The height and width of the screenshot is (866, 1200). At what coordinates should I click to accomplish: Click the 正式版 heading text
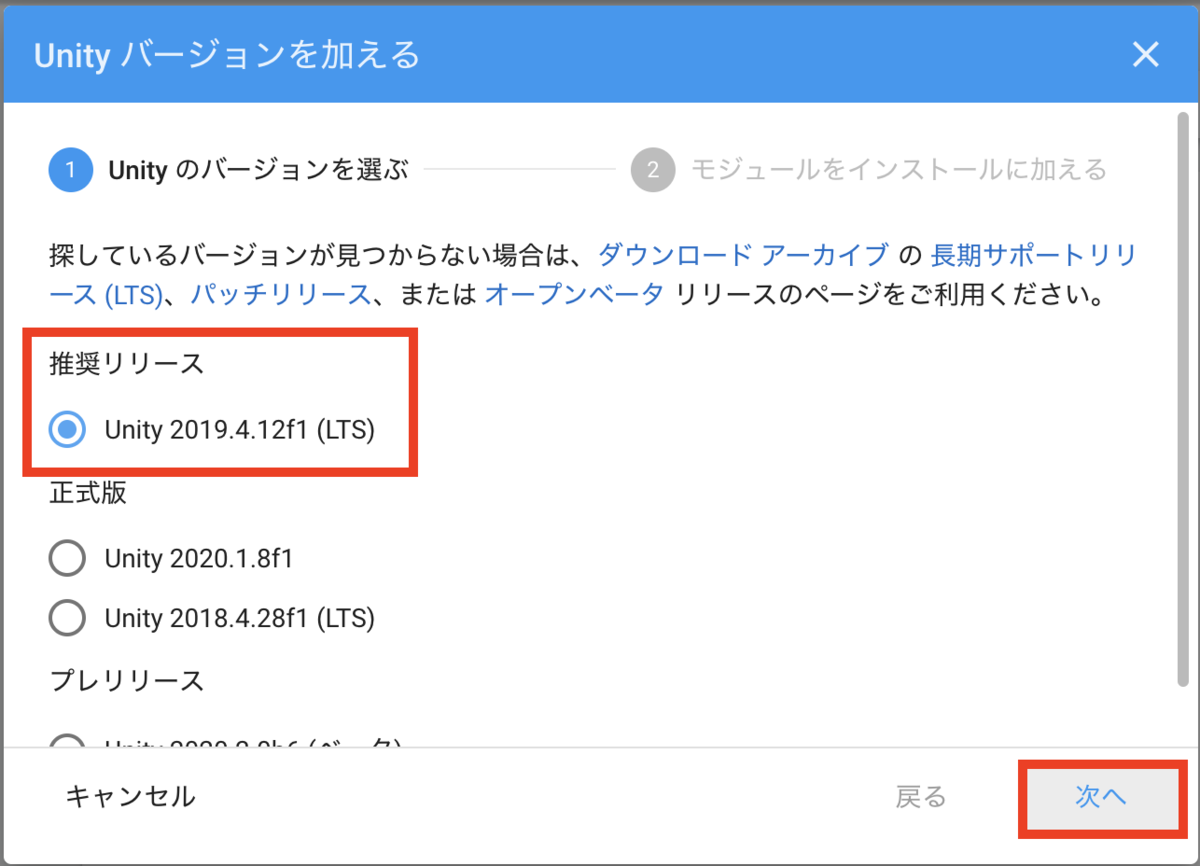tap(88, 493)
